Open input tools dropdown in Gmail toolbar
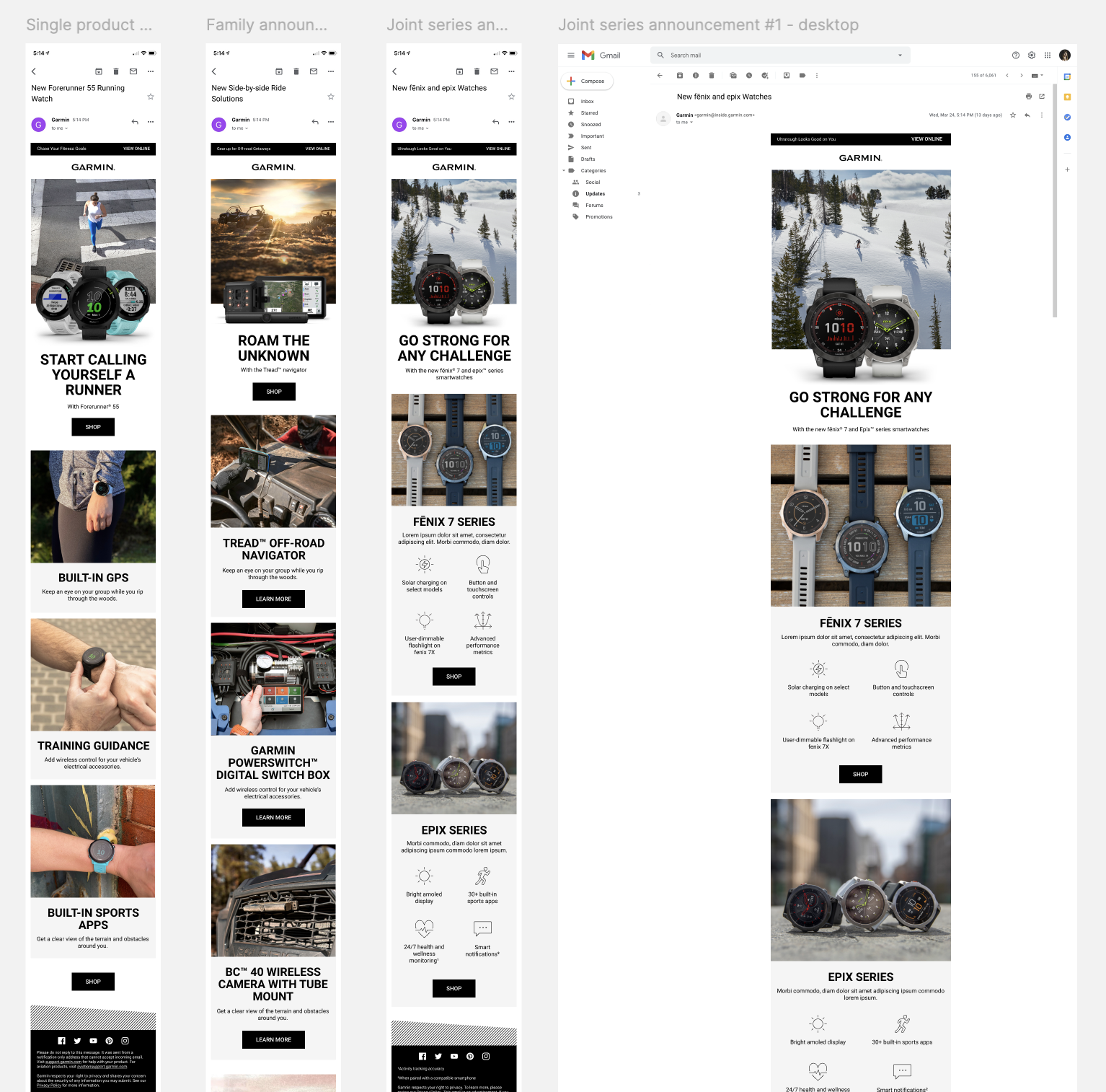Screen dimensions: 1106x1092 click(1038, 75)
